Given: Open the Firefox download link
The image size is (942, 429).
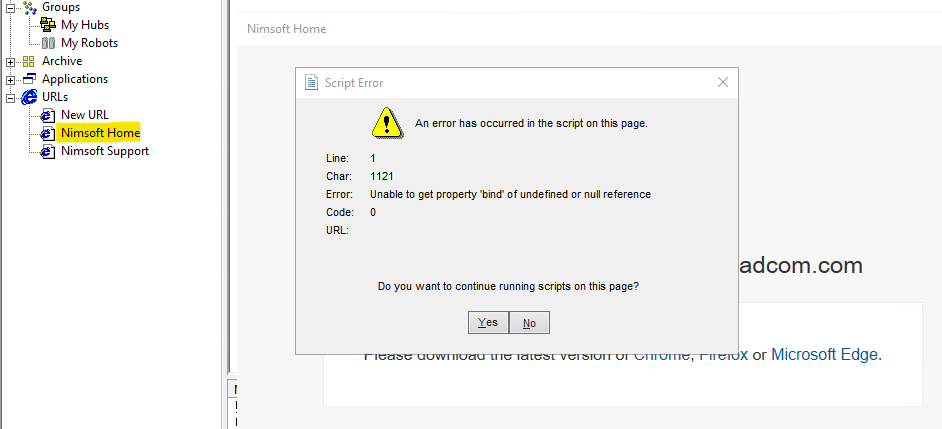Looking at the screenshot, I should click(x=723, y=354).
